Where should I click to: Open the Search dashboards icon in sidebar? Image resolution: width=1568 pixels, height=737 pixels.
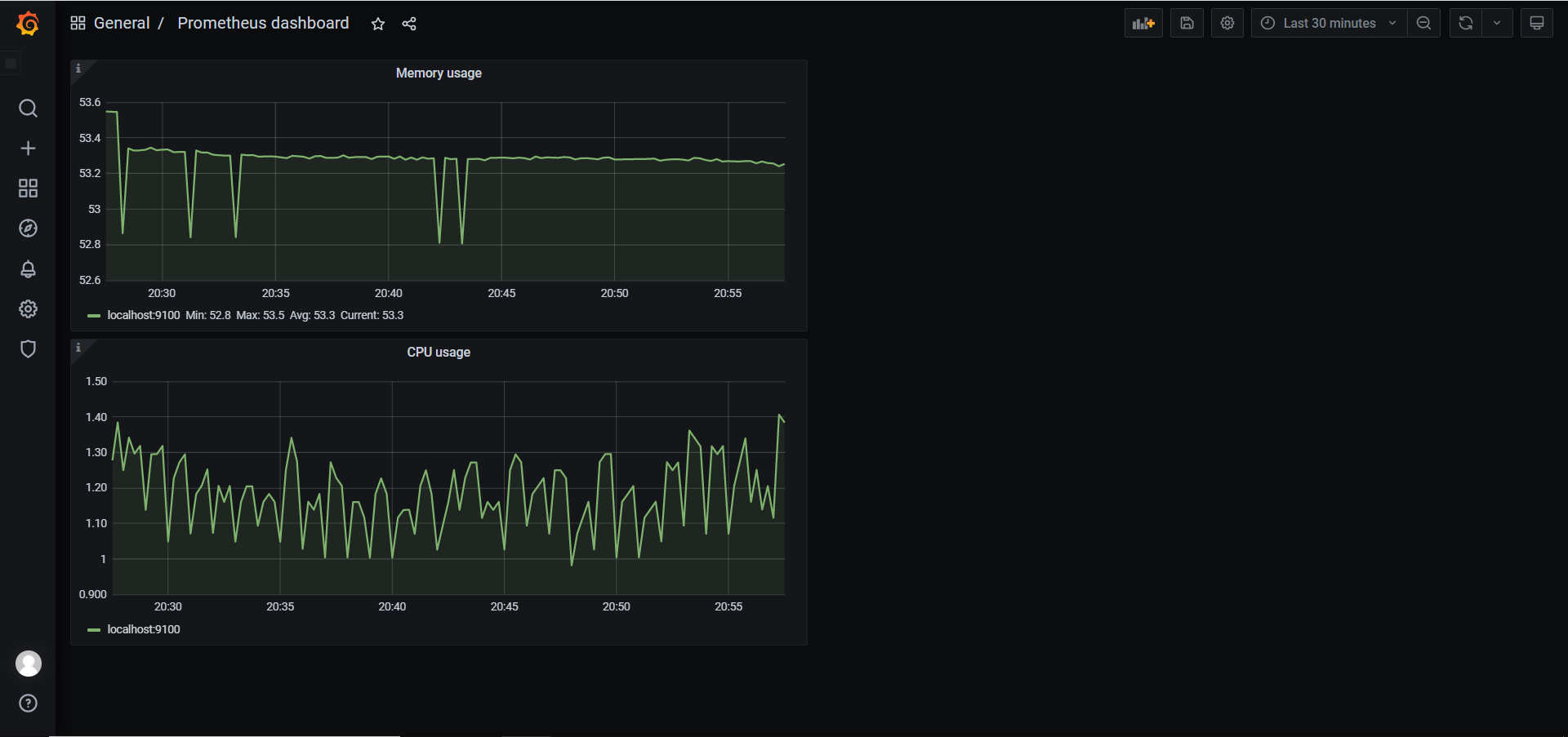(x=28, y=109)
